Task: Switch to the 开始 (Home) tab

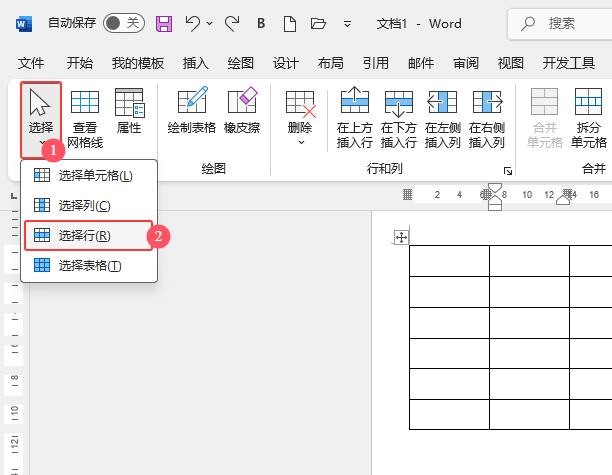Action: click(79, 62)
